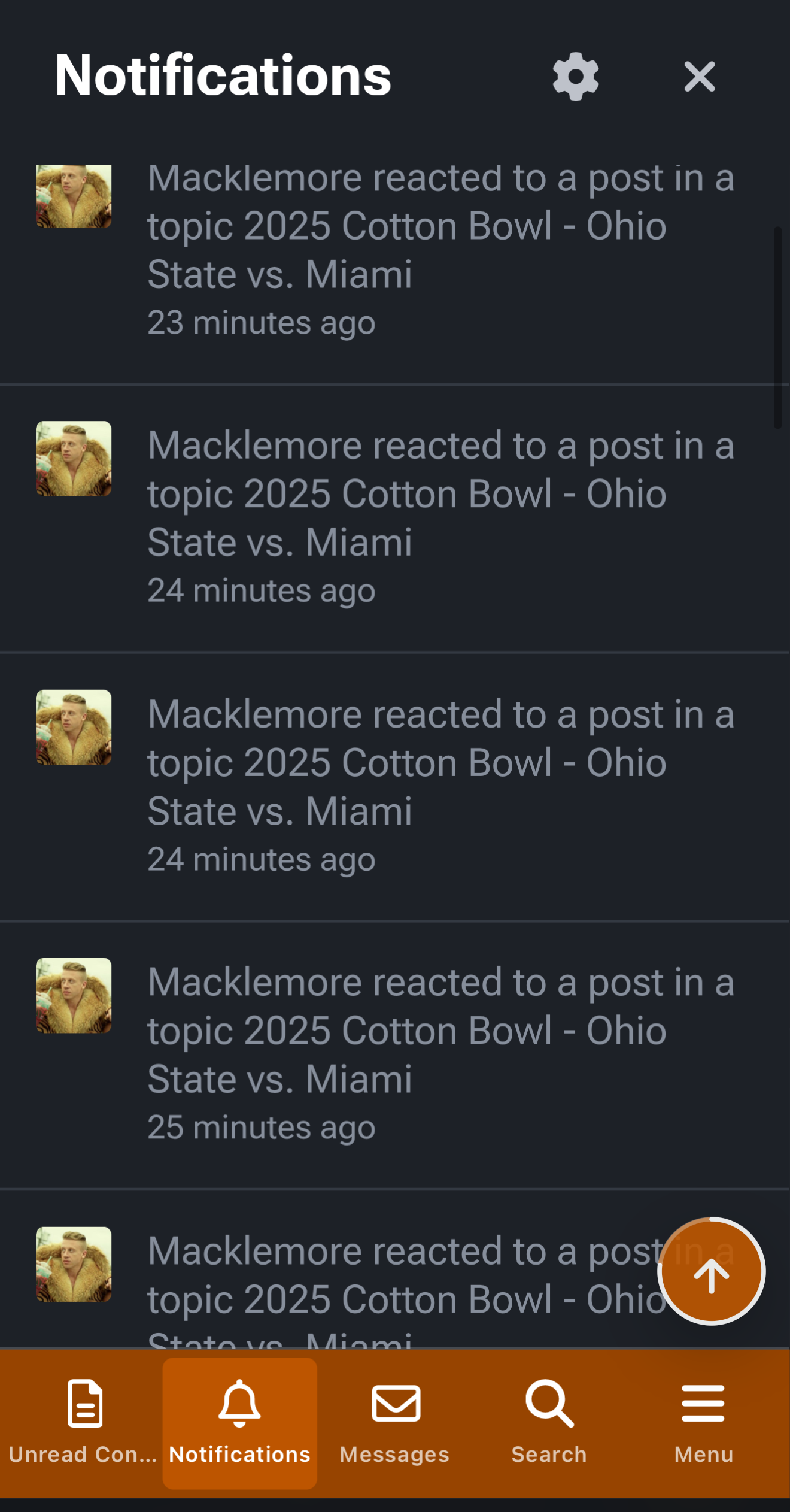The width and height of the screenshot is (790, 1512).
Task: Select the Messages tab label
Action: click(394, 1455)
